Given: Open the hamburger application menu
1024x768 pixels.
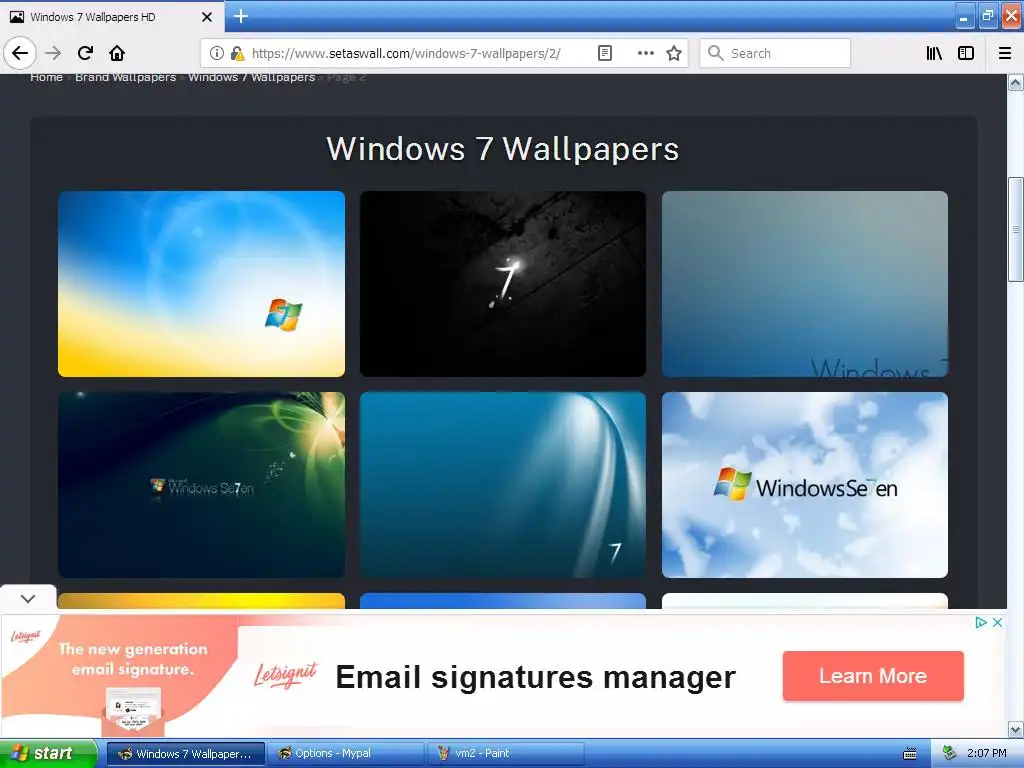Looking at the screenshot, I should point(1005,53).
